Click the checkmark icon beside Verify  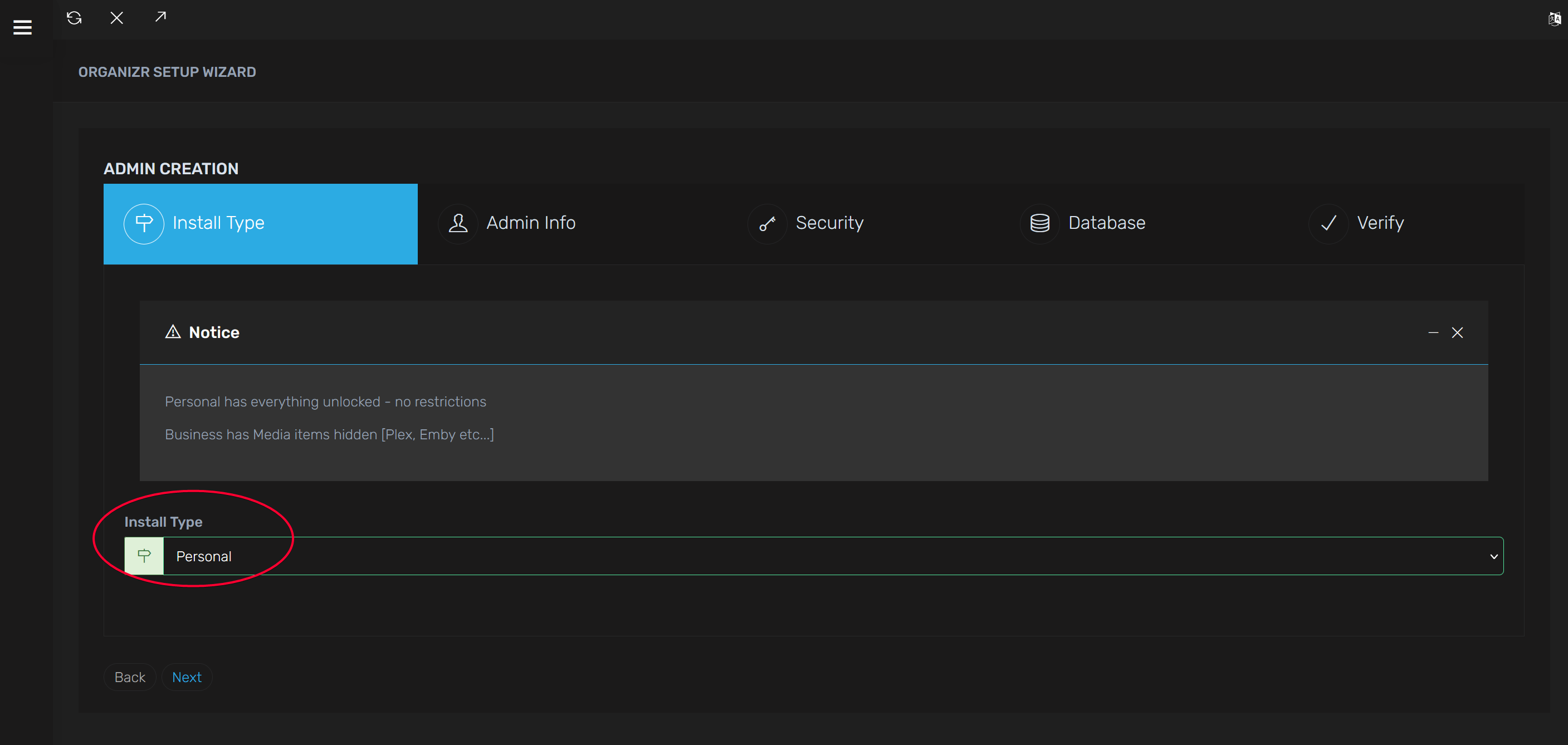tap(1328, 223)
